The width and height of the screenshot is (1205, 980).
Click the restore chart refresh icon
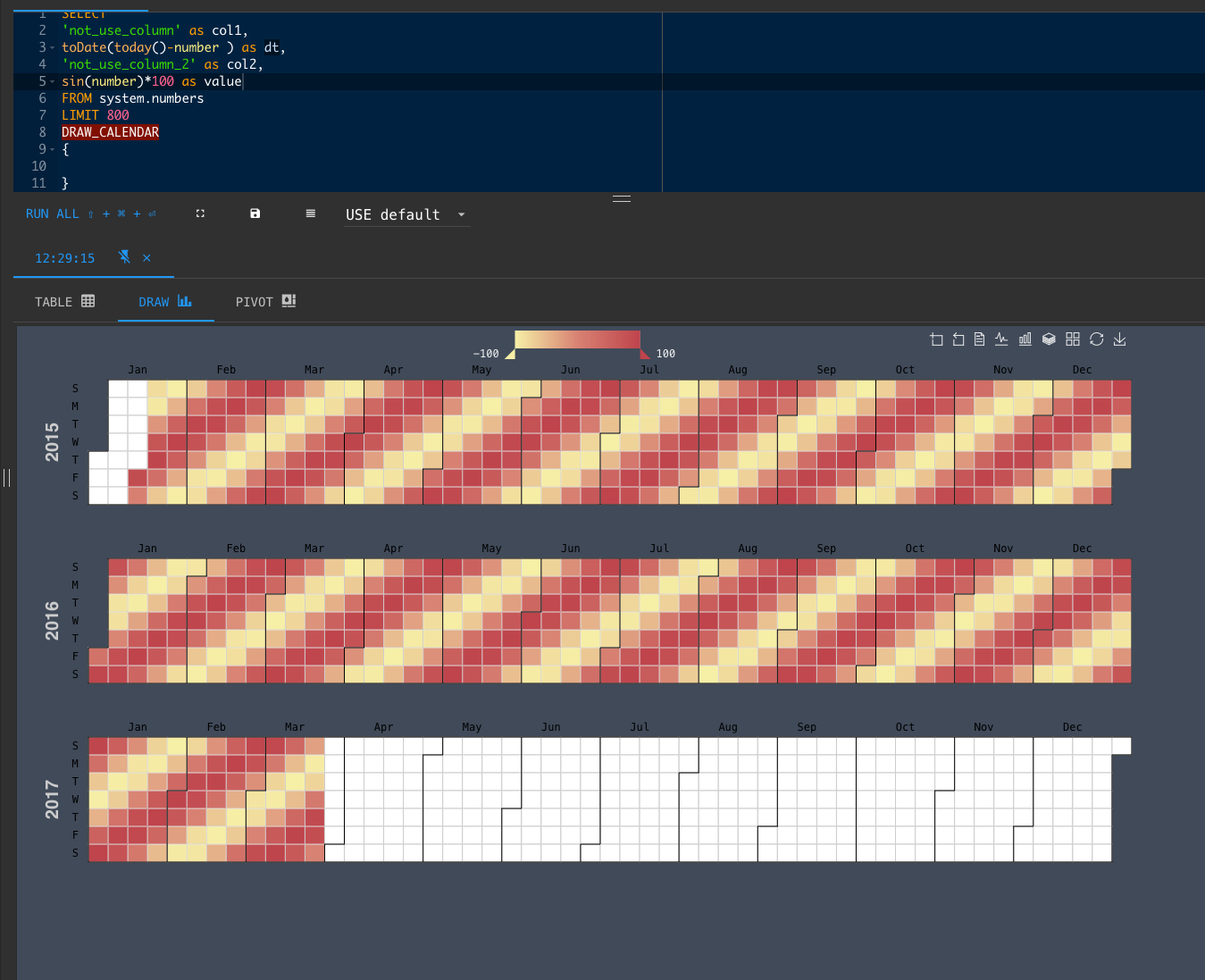1096,339
